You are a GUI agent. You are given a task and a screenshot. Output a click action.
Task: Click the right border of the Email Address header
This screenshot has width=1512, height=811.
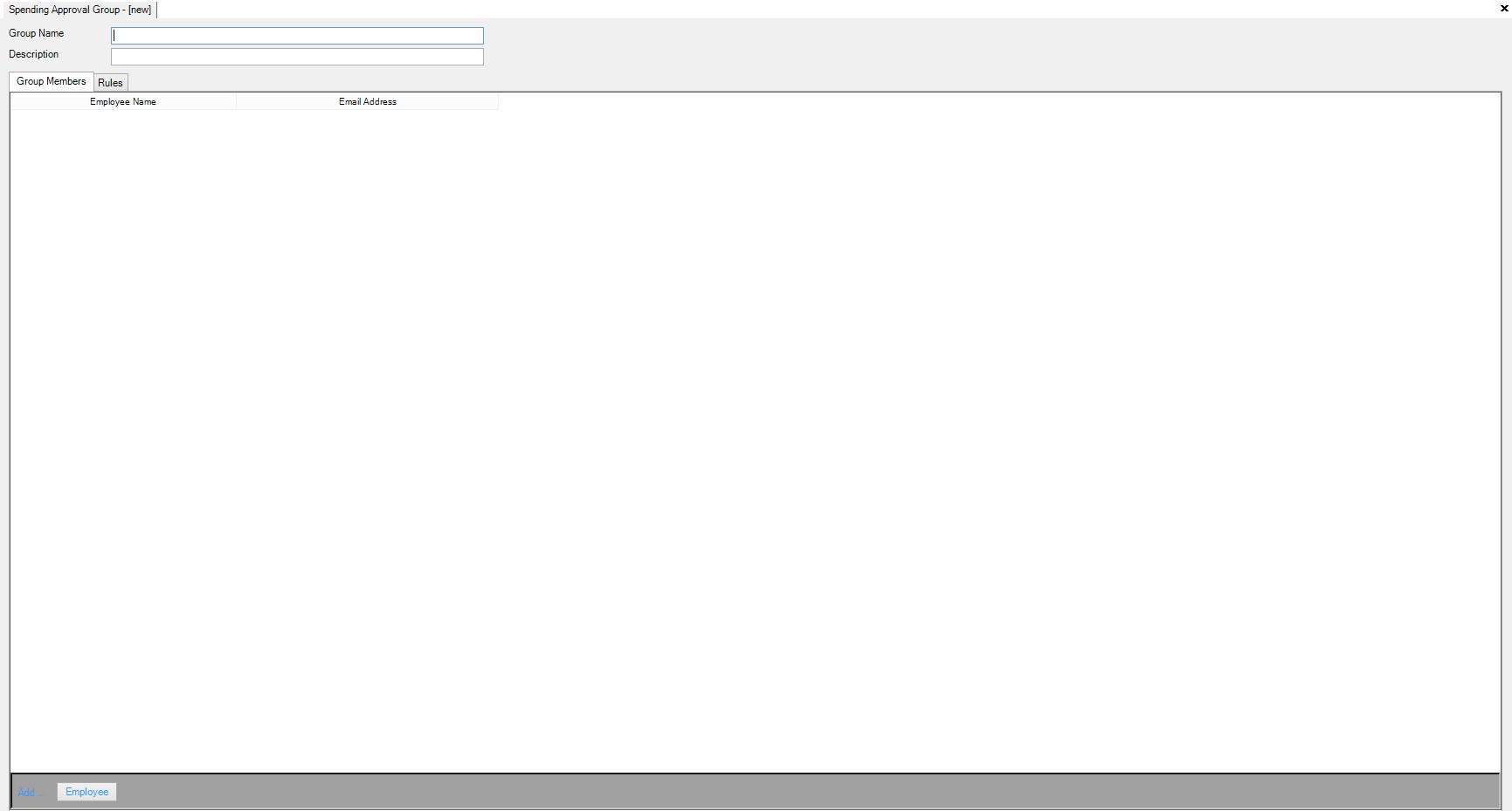(498, 102)
